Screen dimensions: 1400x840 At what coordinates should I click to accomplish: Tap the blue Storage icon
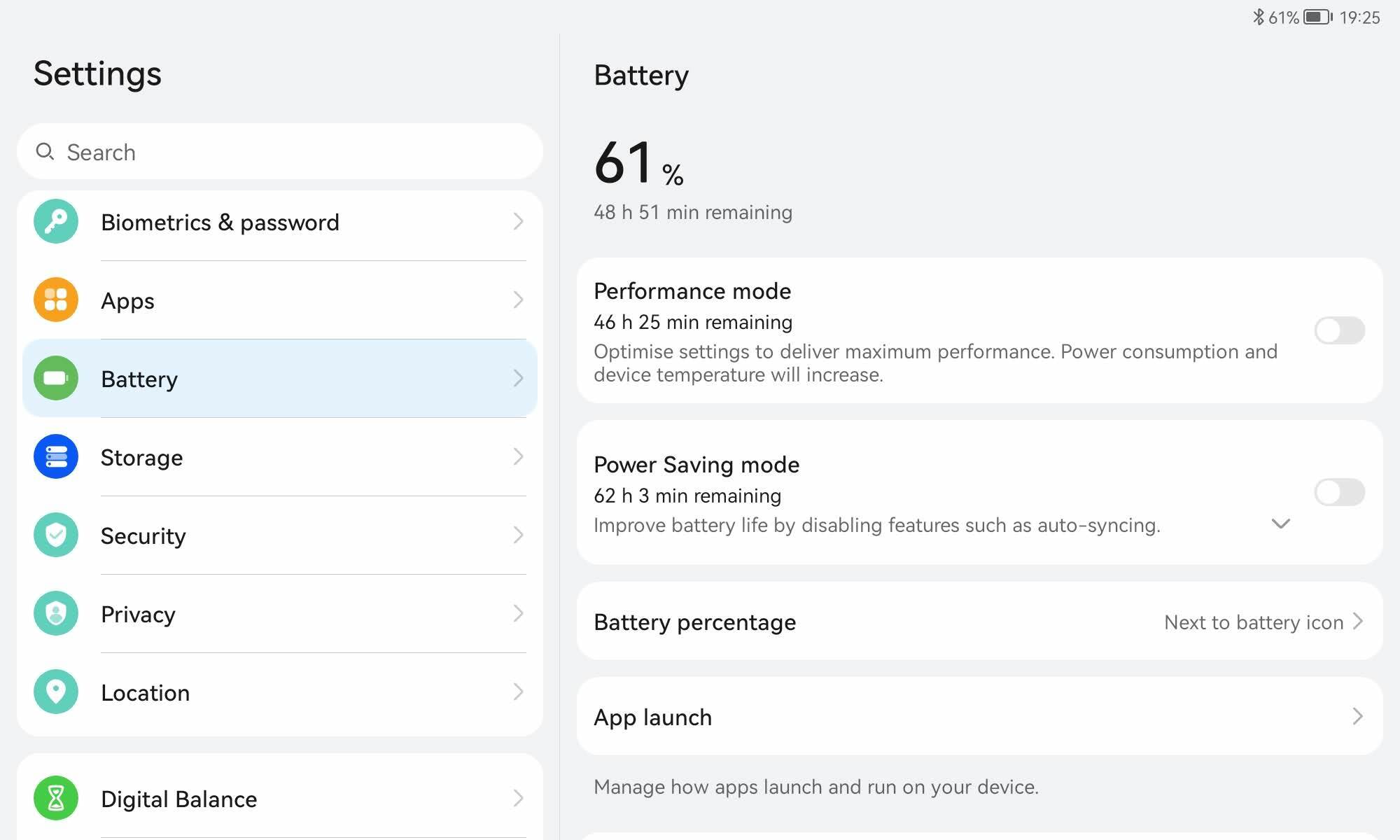pyautogui.click(x=56, y=457)
